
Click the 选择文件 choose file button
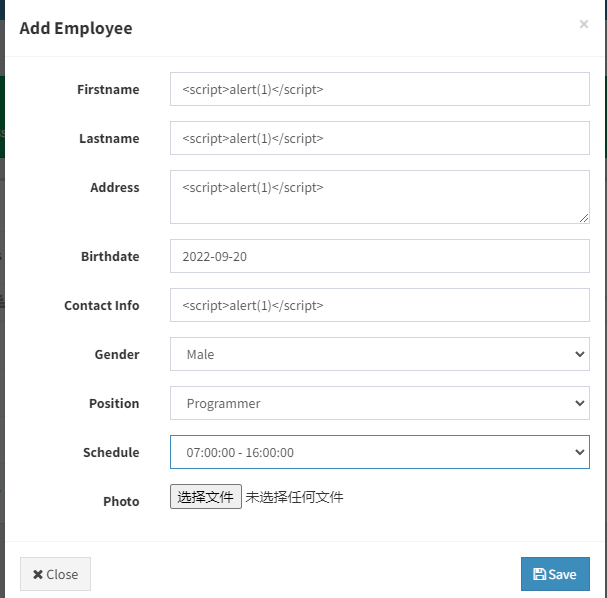pyautogui.click(x=206, y=497)
